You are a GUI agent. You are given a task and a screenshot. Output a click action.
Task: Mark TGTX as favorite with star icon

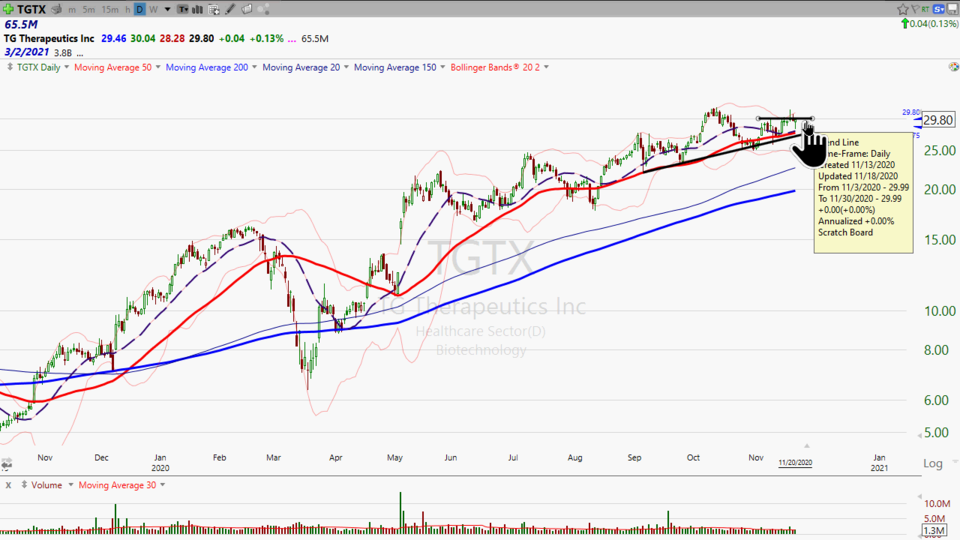(x=902, y=9)
